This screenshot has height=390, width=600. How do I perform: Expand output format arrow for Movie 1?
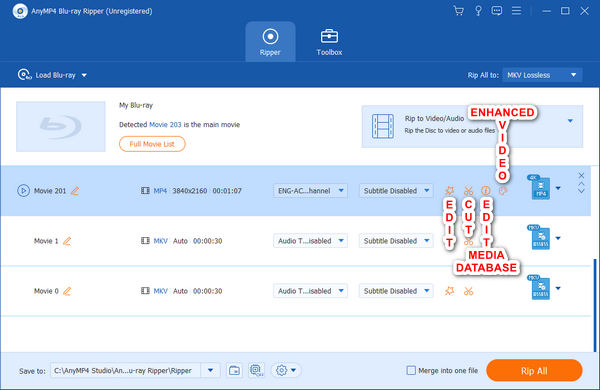[x=558, y=238]
